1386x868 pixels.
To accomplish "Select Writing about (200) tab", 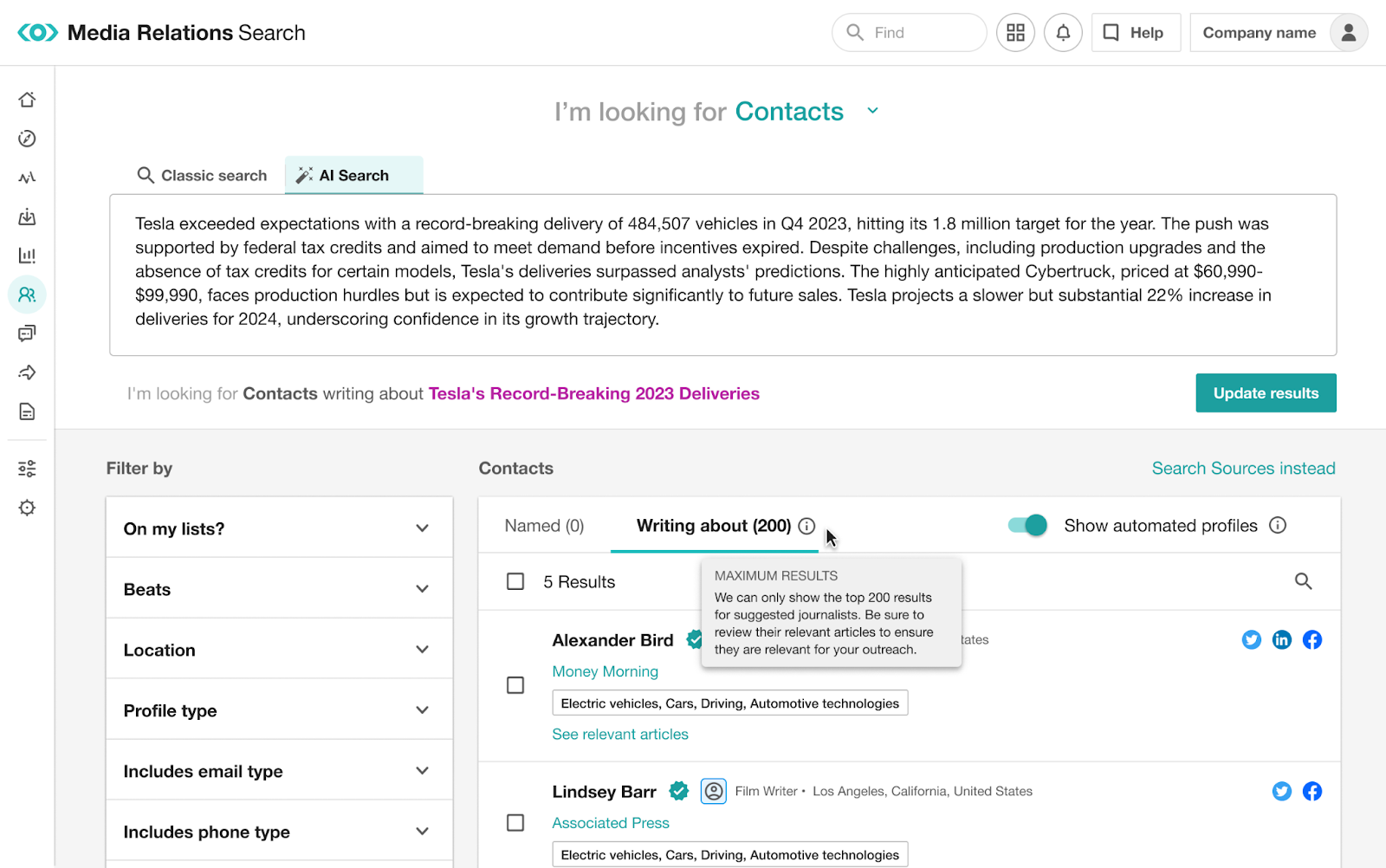I will click(x=714, y=526).
